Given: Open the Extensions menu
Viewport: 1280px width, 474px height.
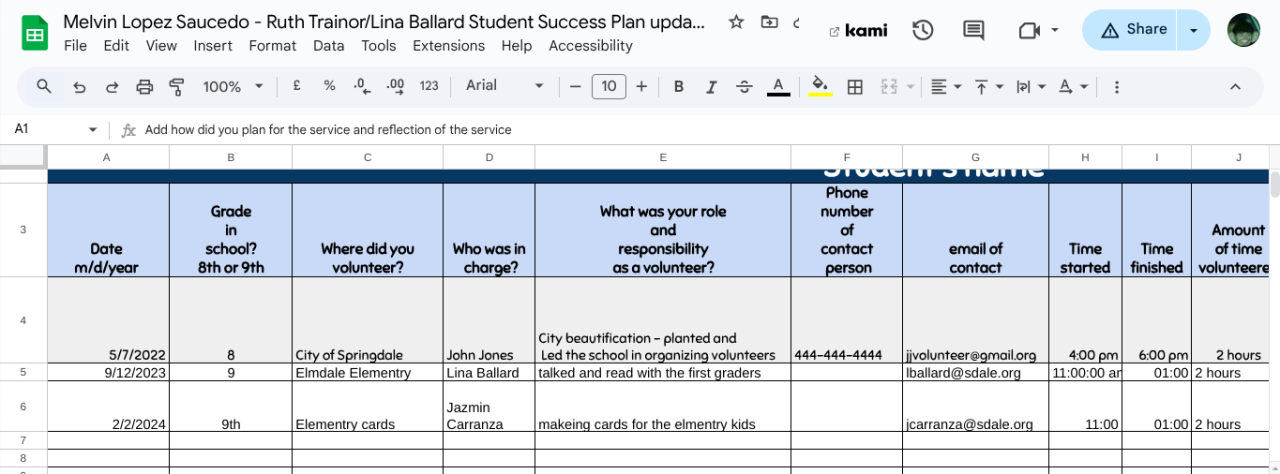Looking at the screenshot, I should click(x=450, y=46).
